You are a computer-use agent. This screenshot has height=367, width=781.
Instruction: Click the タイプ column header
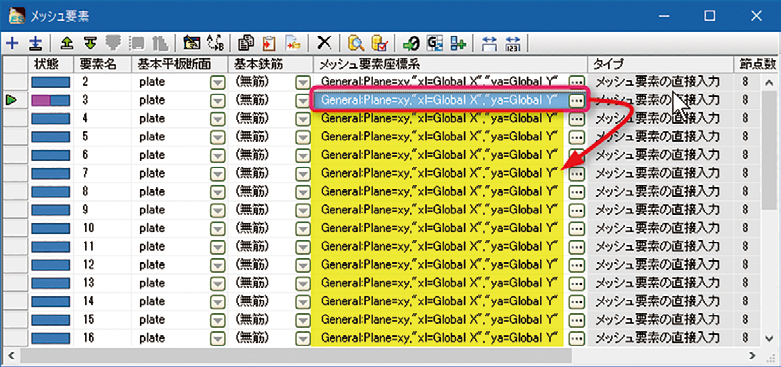click(x=660, y=64)
